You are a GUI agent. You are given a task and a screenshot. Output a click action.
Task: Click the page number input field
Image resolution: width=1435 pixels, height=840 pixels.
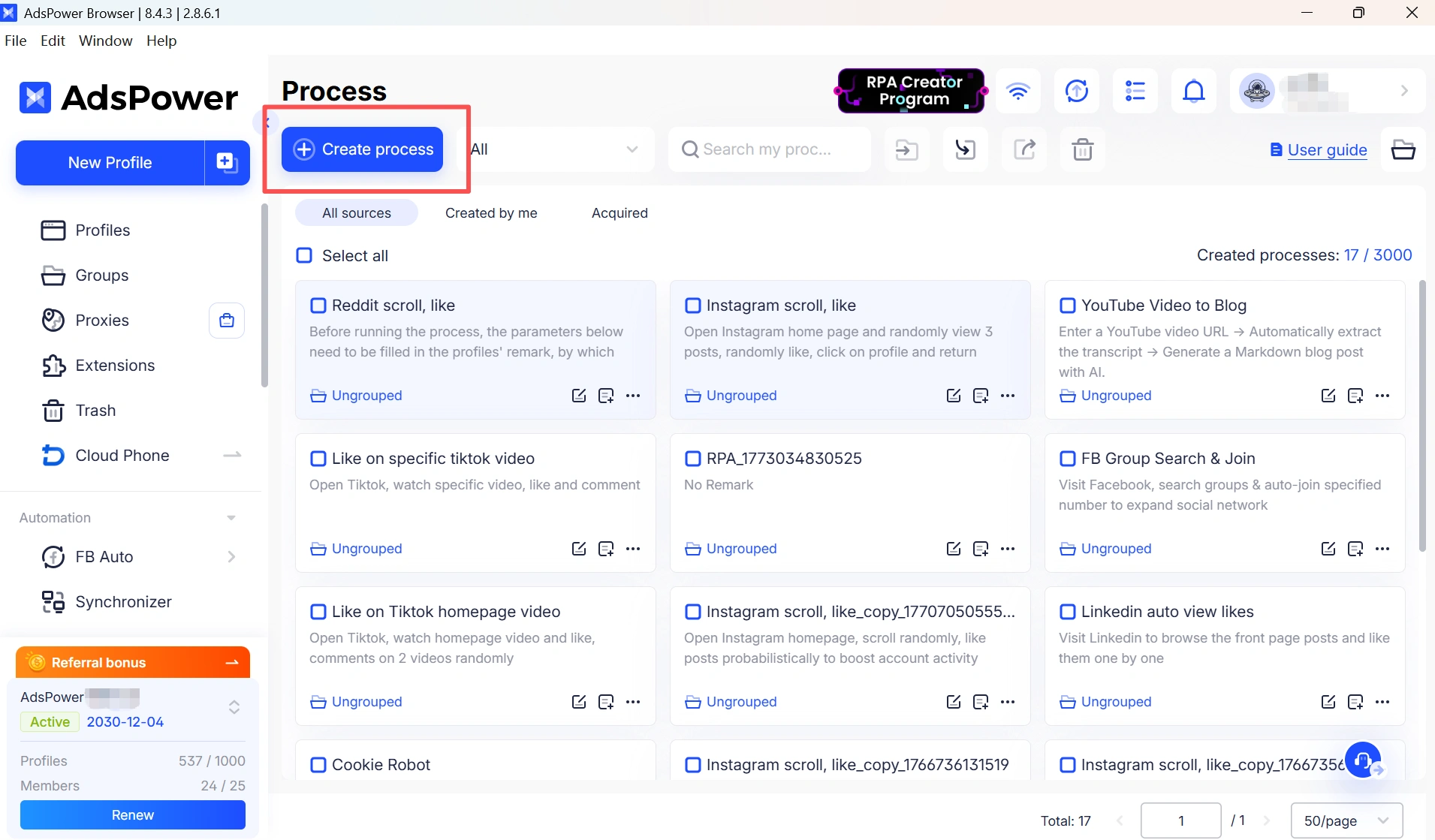pyautogui.click(x=1181, y=820)
